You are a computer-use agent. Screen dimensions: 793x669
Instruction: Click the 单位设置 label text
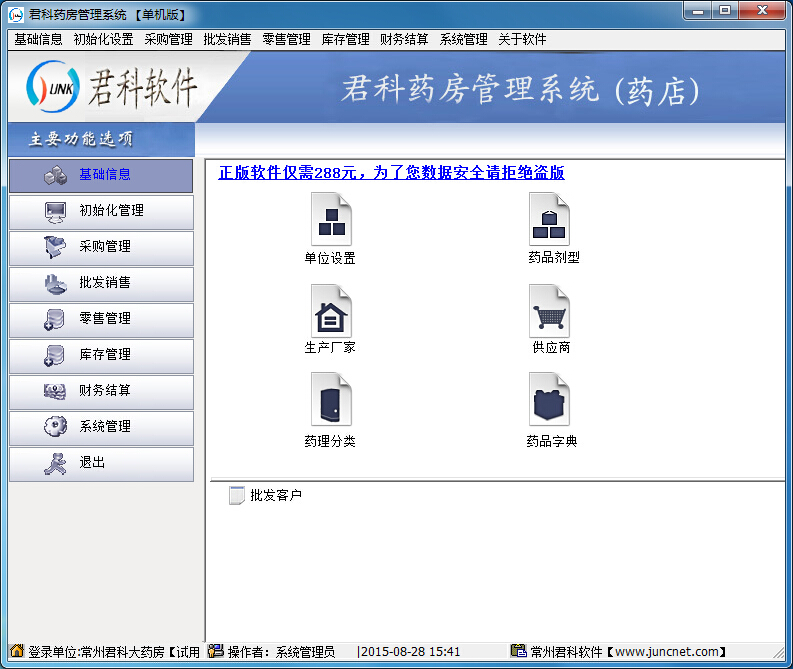(x=330, y=258)
